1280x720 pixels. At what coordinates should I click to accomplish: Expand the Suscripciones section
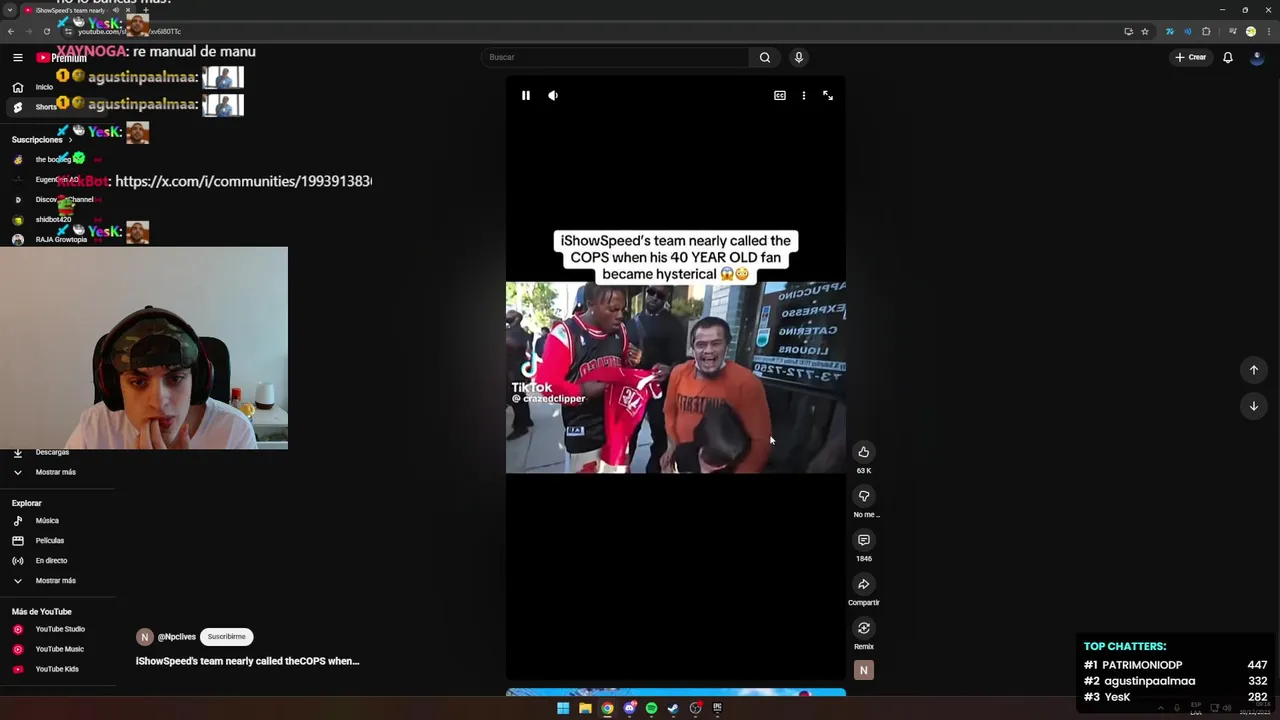pyautogui.click(x=42, y=140)
